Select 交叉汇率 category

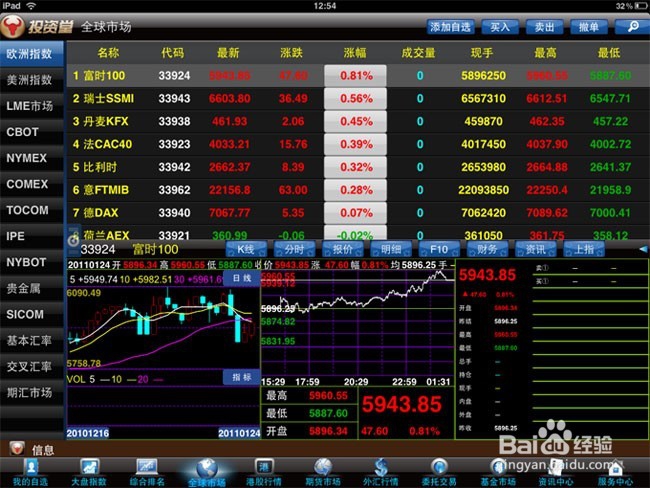click(32, 367)
